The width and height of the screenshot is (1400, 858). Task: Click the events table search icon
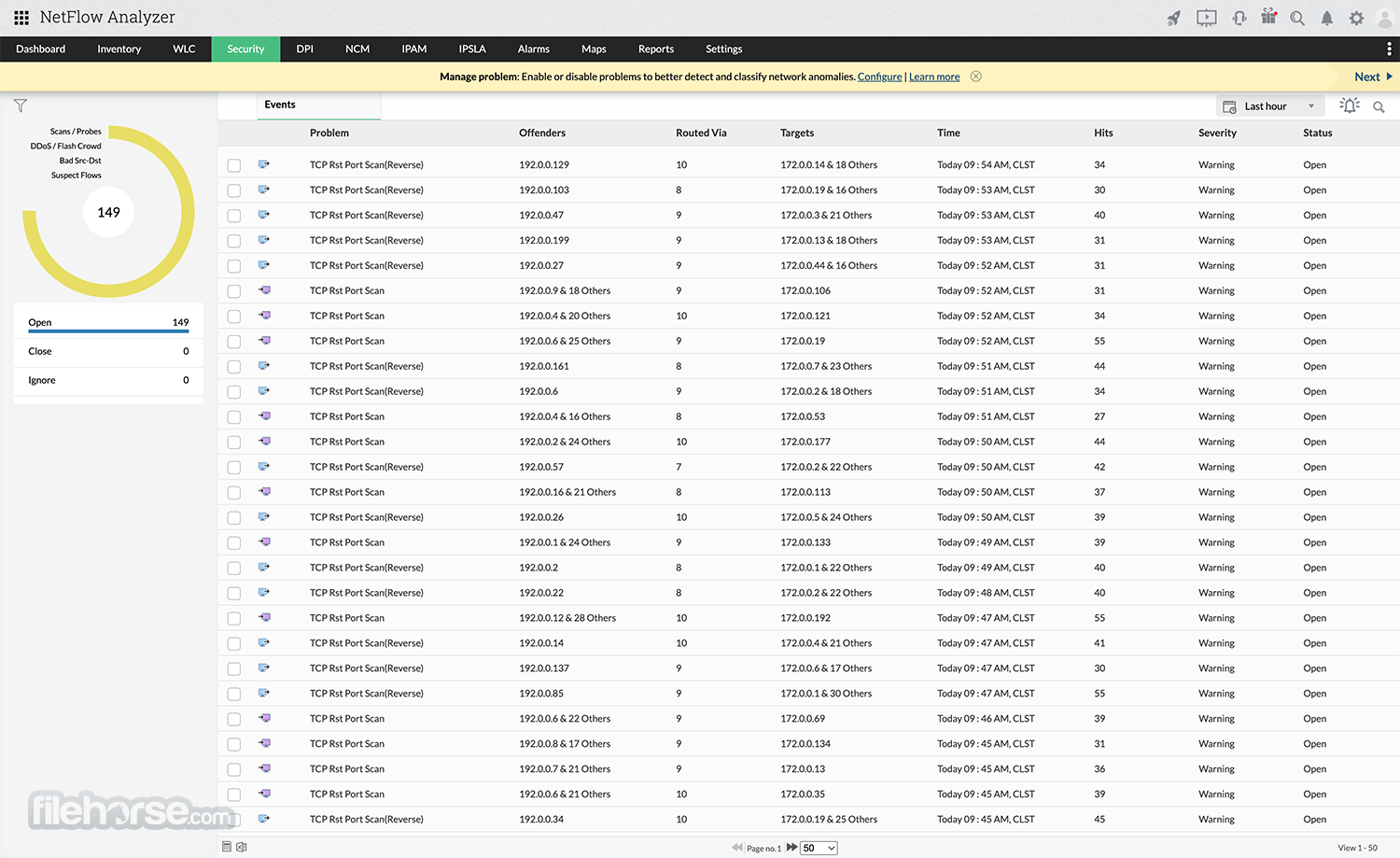(x=1379, y=106)
